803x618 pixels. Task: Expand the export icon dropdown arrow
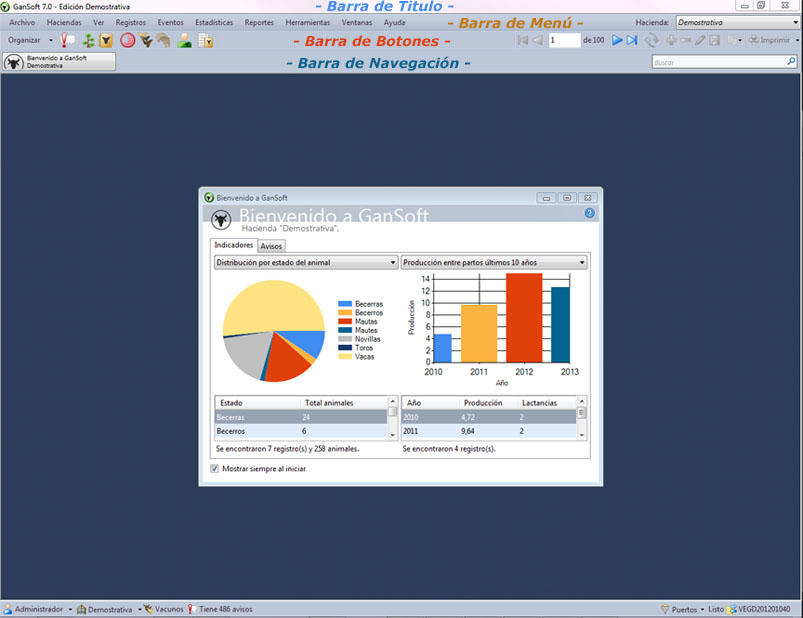[x=740, y=40]
